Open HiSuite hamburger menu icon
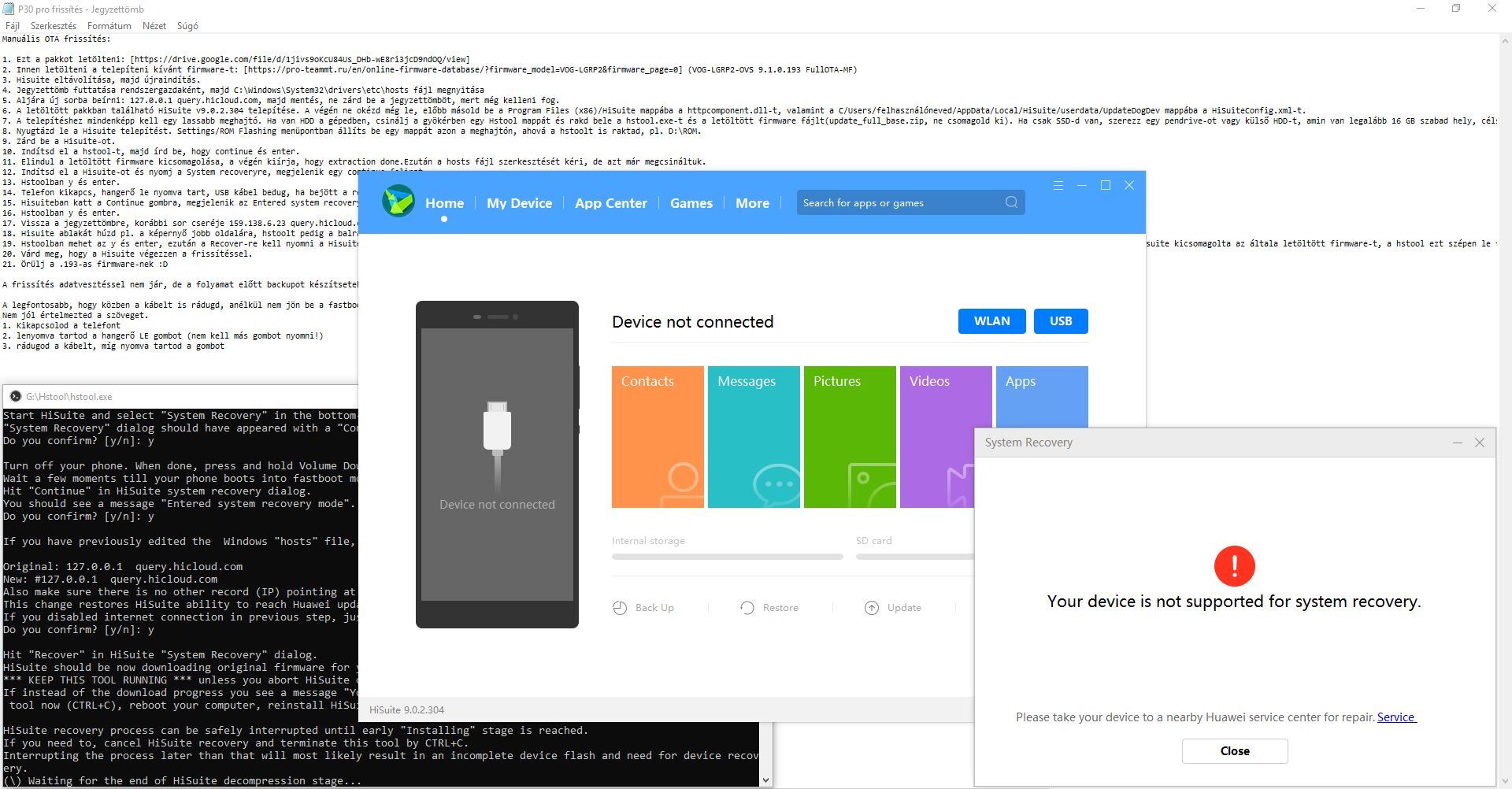 [x=1058, y=186]
